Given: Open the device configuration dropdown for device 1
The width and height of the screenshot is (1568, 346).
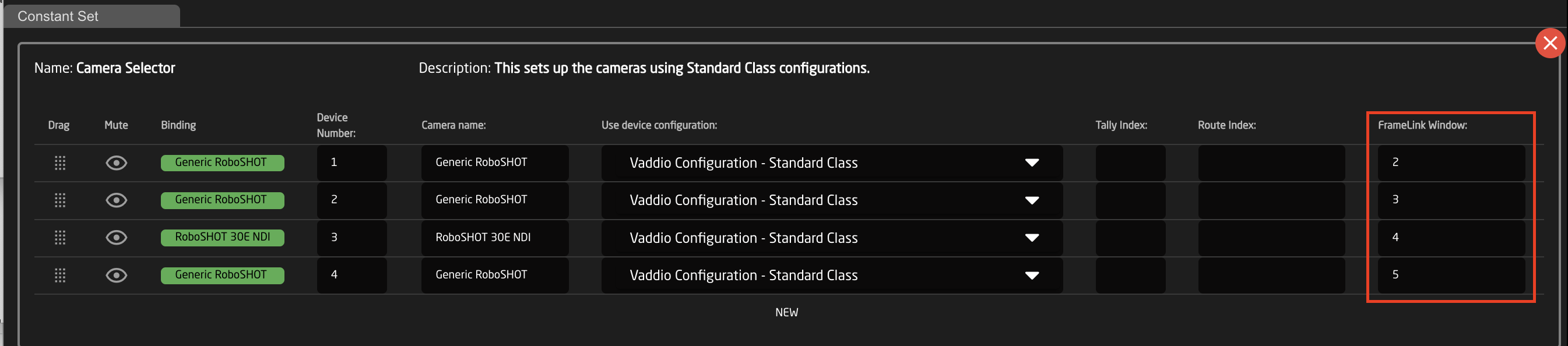Looking at the screenshot, I should point(831,163).
